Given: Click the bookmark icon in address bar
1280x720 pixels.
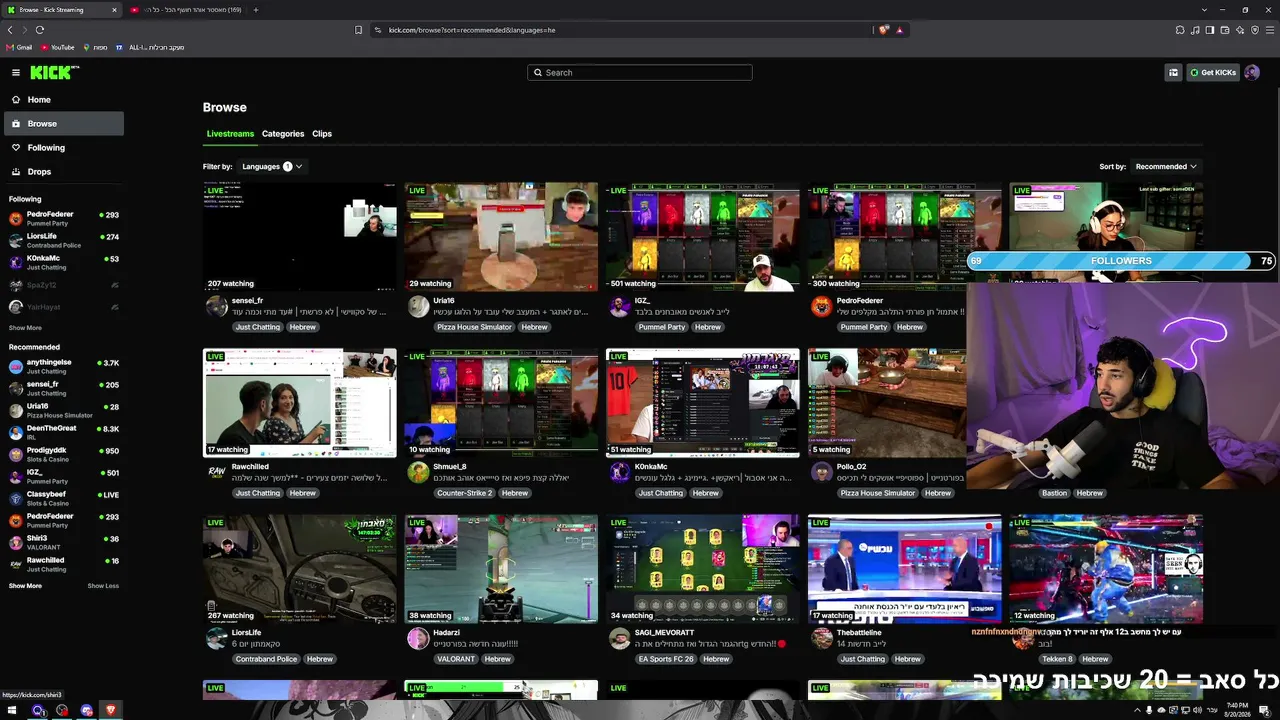Looking at the screenshot, I should [359, 30].
